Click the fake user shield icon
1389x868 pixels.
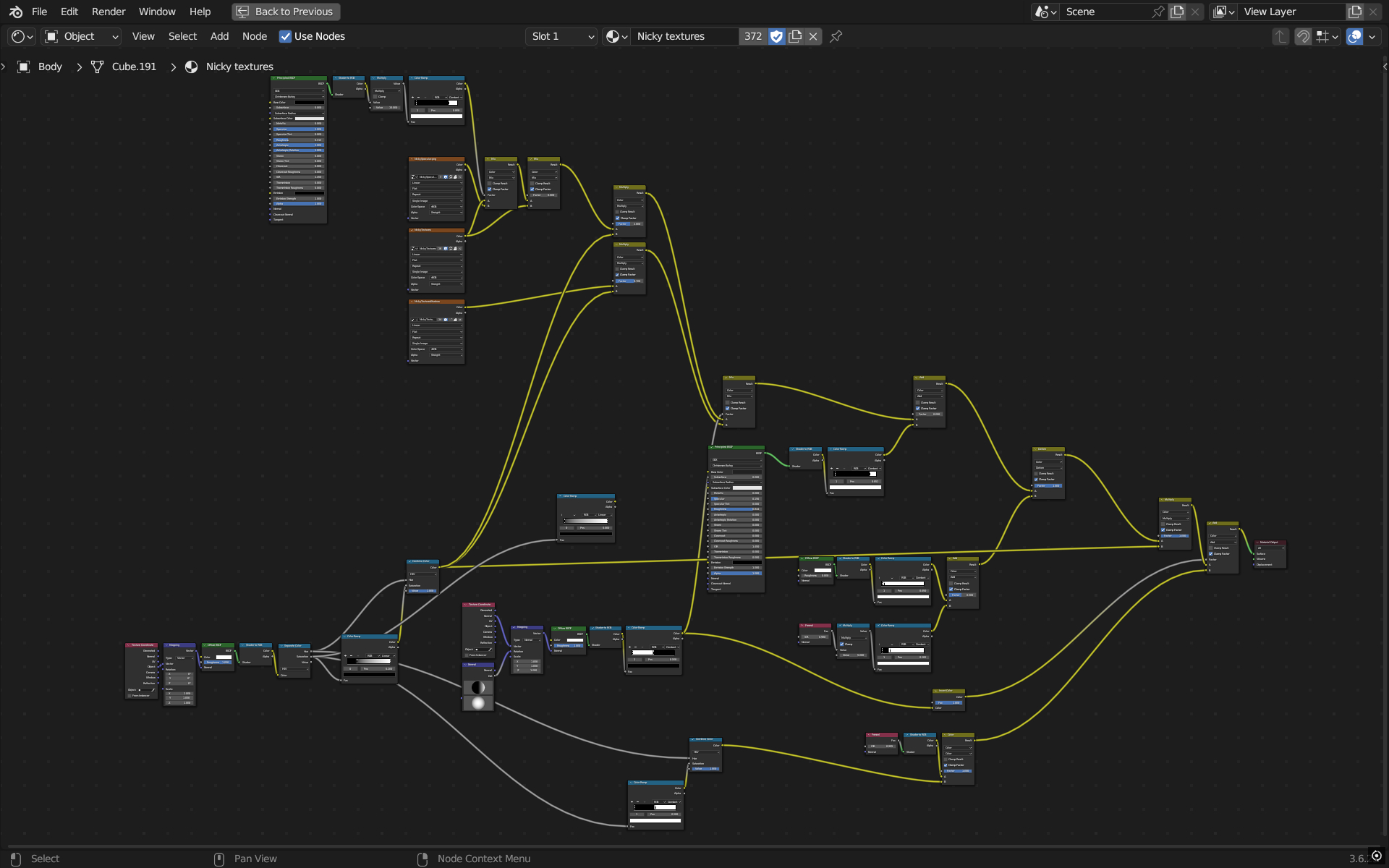[776, 36]
